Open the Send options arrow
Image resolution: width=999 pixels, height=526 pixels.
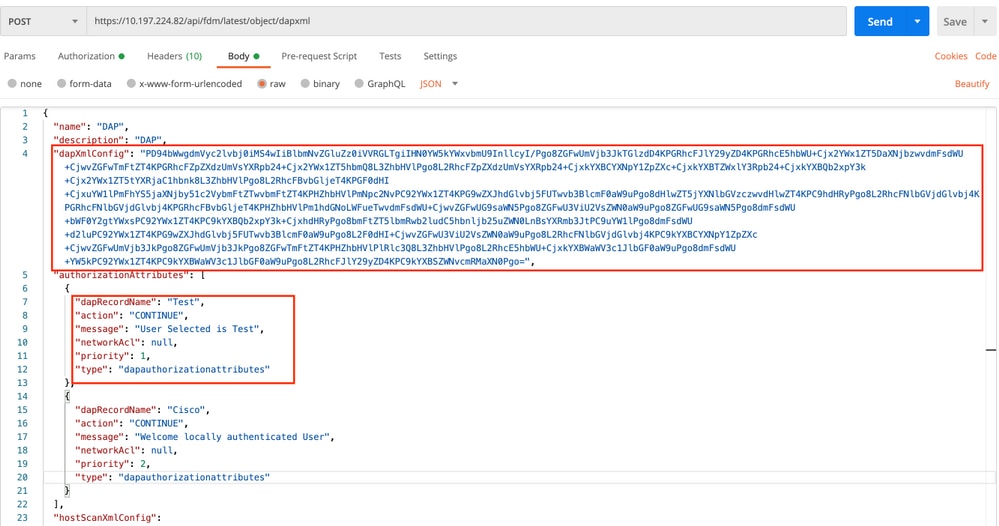[x=917, y=22]
